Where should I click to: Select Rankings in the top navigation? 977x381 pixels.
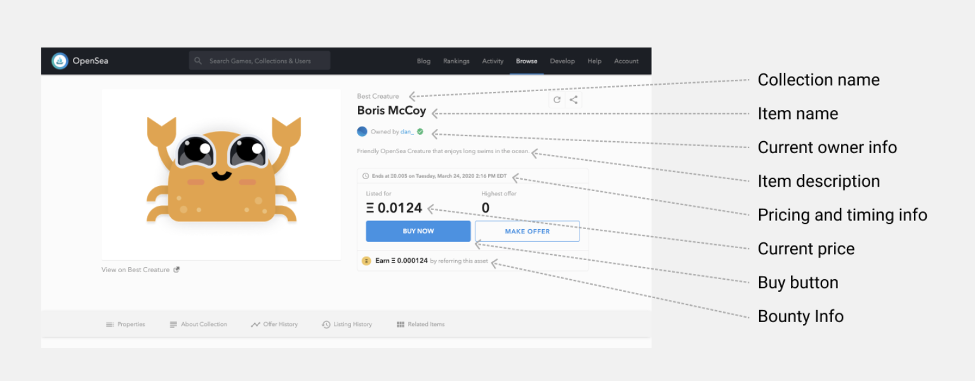click(x=456, y=61)
